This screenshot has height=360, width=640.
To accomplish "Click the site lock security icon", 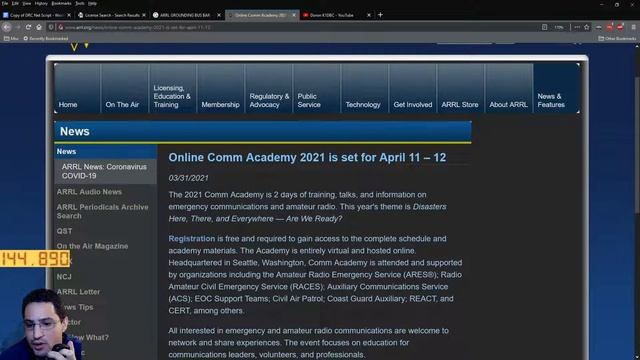I will 60,27.
